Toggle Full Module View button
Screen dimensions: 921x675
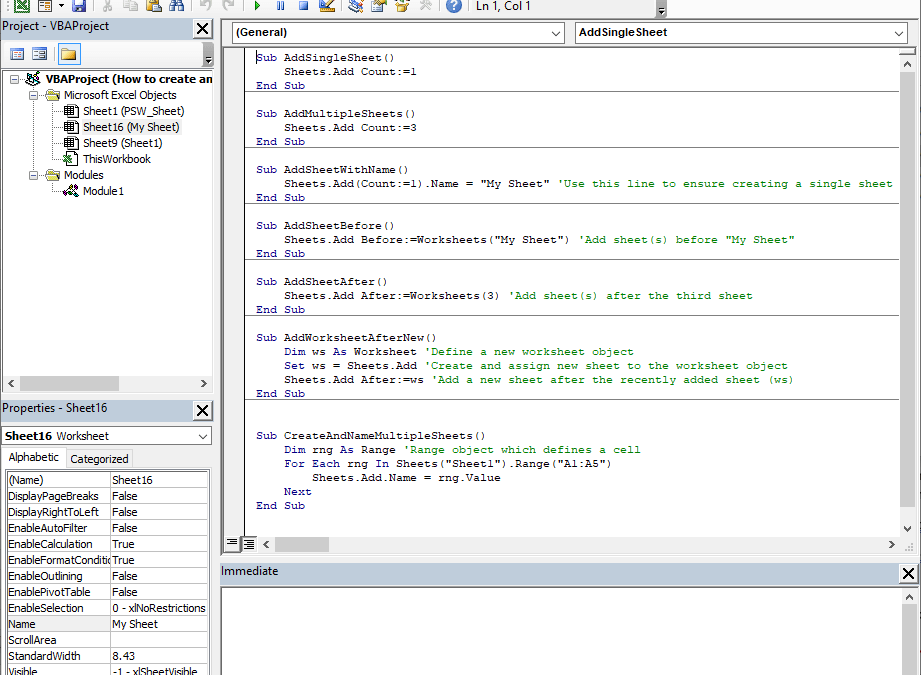[x=249, y=544]
